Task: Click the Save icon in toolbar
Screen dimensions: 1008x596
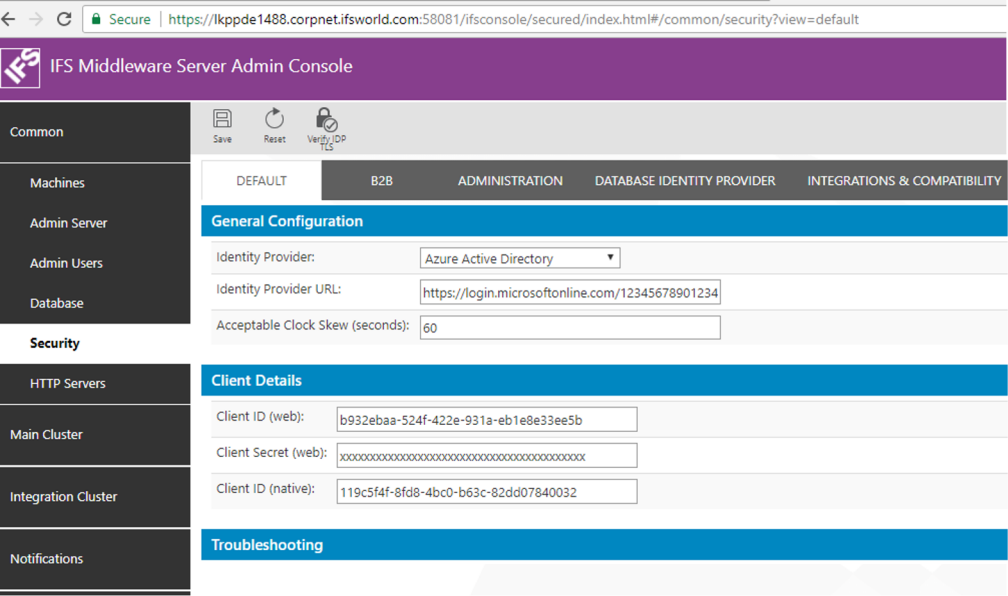Action: (222, 120)
